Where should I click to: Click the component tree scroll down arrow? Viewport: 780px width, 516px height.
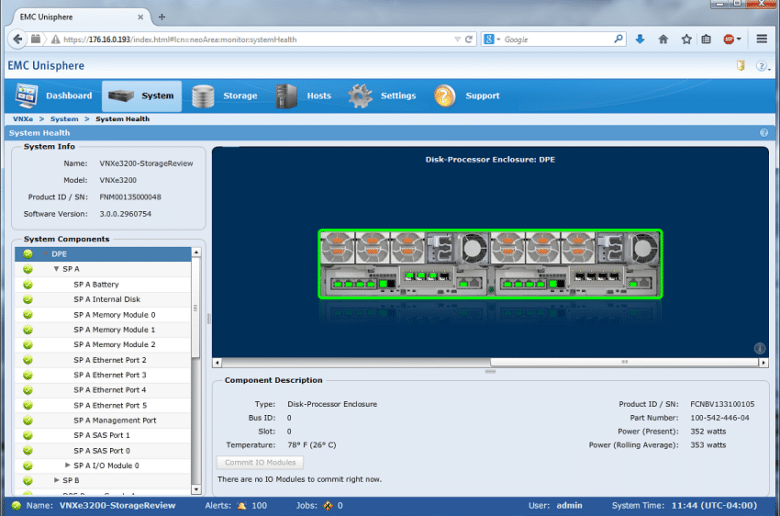click(196, 490)
